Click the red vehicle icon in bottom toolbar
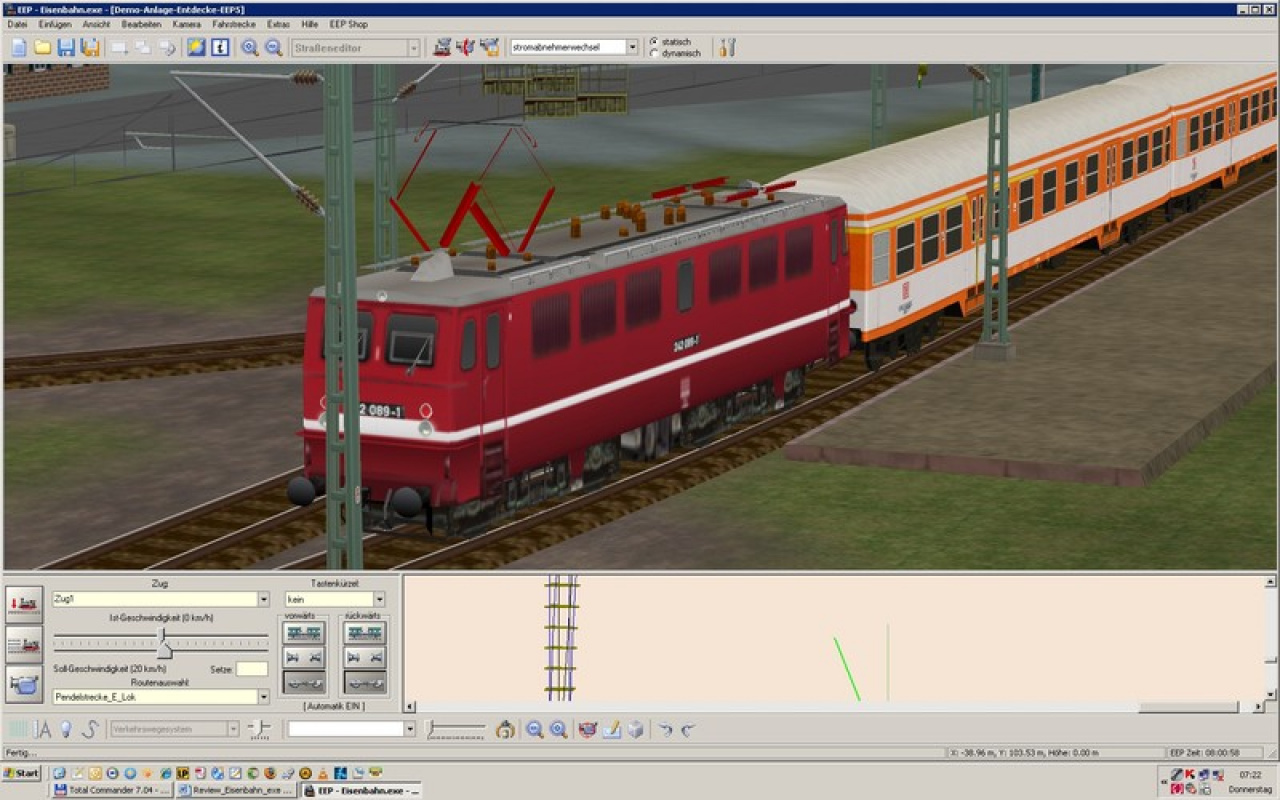Image resolution: width=1280 pixels, height=800 pixels. (x=588, y=729)
